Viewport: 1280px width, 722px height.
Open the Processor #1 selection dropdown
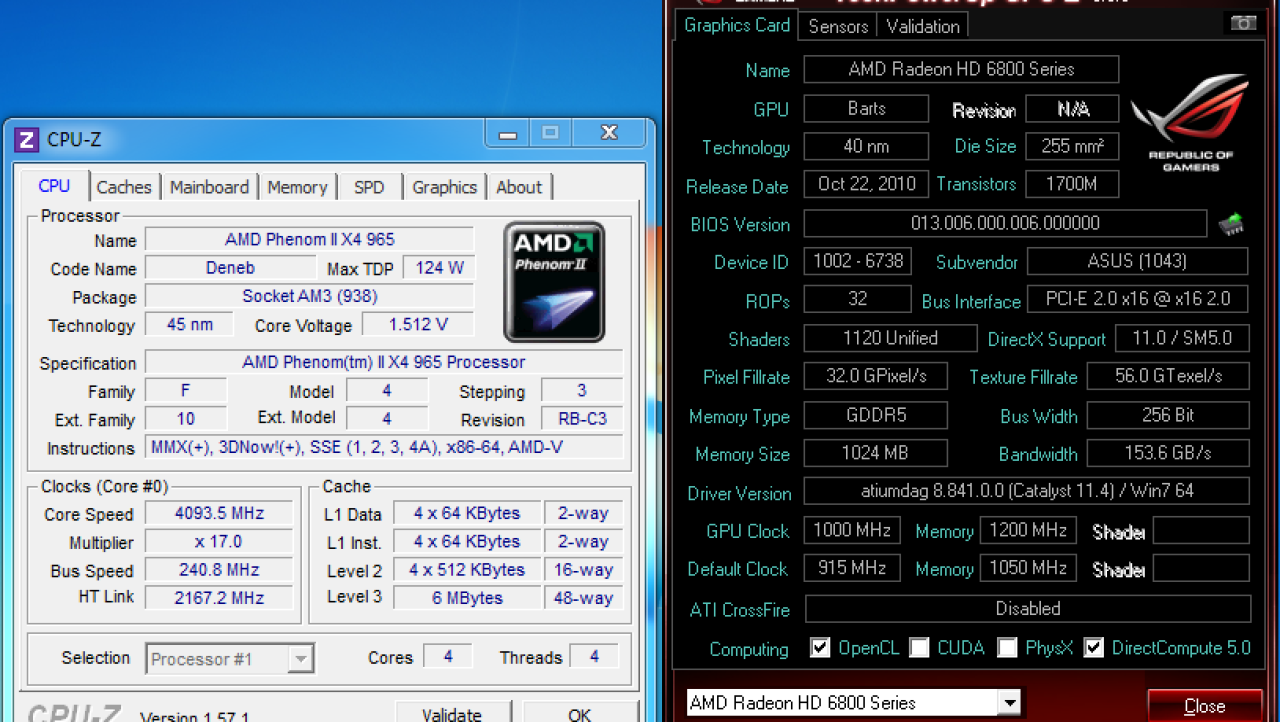click(231, 659)
